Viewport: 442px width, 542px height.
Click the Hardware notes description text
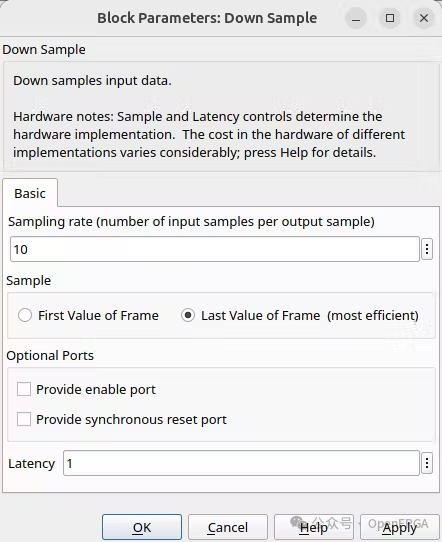click(x=209, y=134)
